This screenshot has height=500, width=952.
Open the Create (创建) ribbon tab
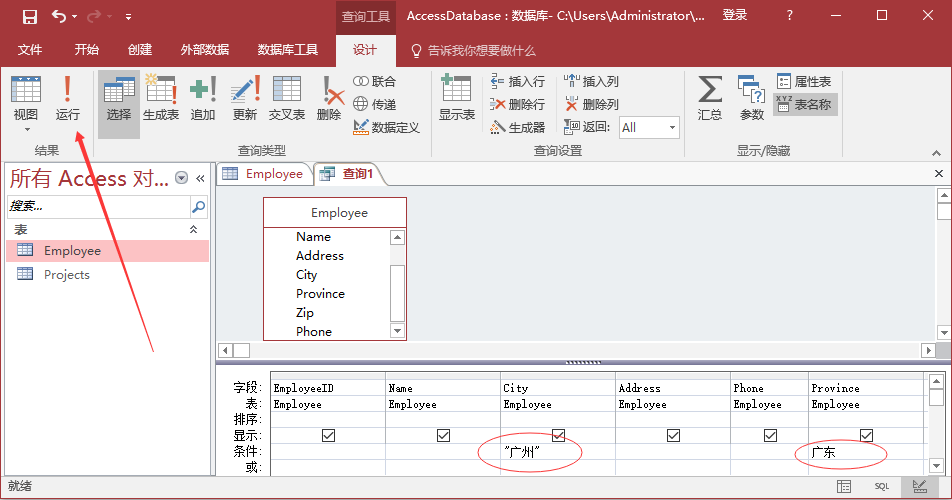point(140,50)
